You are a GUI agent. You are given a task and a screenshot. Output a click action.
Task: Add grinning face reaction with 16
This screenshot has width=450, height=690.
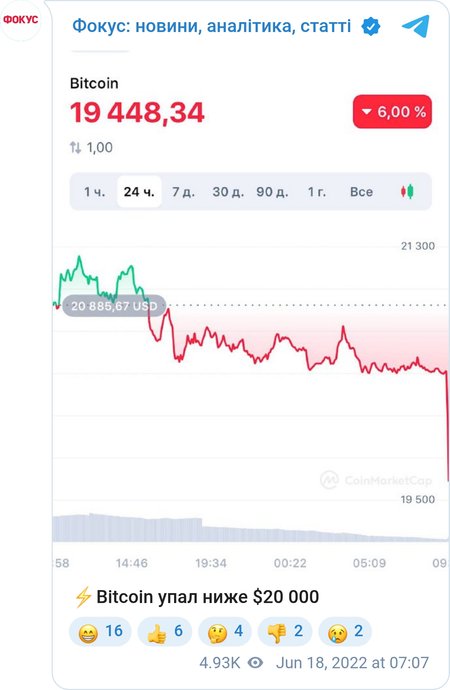coord(100,631)
